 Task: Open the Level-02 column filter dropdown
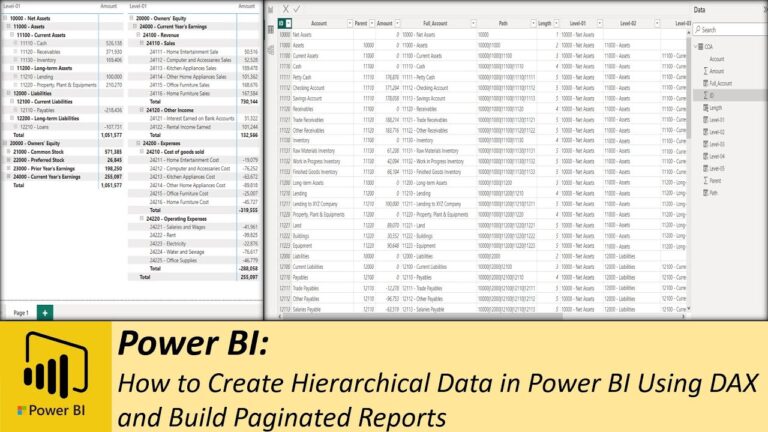[657, 23]
